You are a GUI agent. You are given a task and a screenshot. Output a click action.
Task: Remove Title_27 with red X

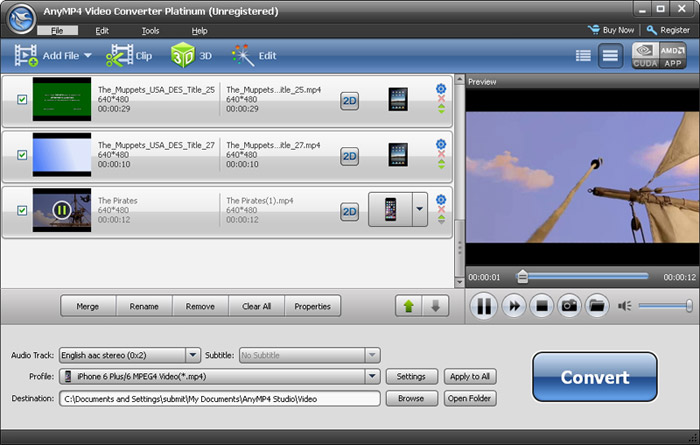coord(441,154)
